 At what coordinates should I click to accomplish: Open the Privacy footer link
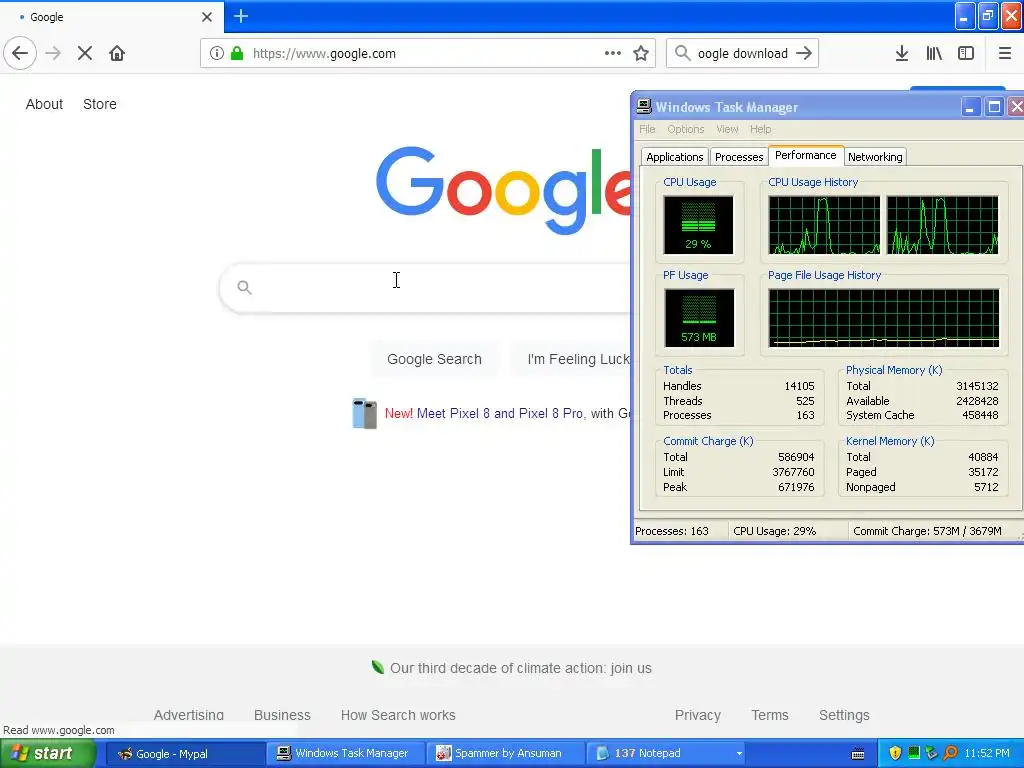click(x=697, y=714)
